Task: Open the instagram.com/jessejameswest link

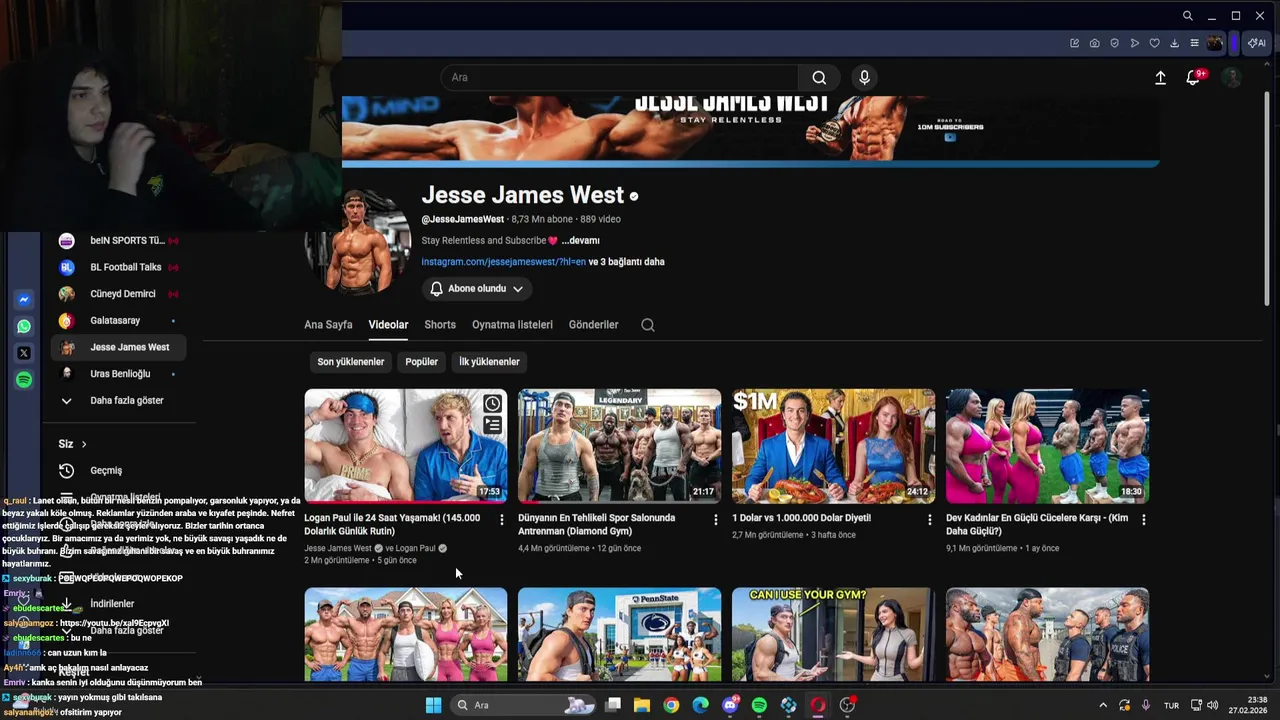Action: click(x=503, y=262)
